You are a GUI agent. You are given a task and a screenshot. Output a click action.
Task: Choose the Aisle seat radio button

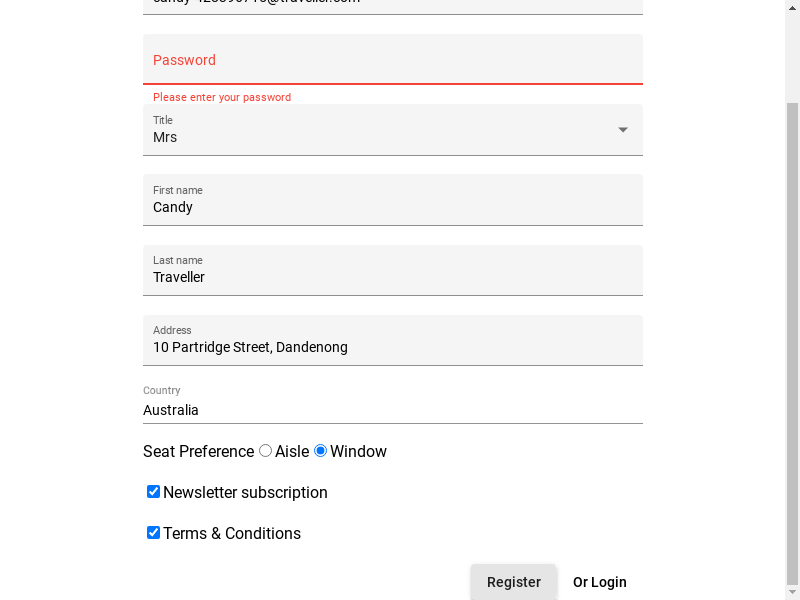coord(265,451)
